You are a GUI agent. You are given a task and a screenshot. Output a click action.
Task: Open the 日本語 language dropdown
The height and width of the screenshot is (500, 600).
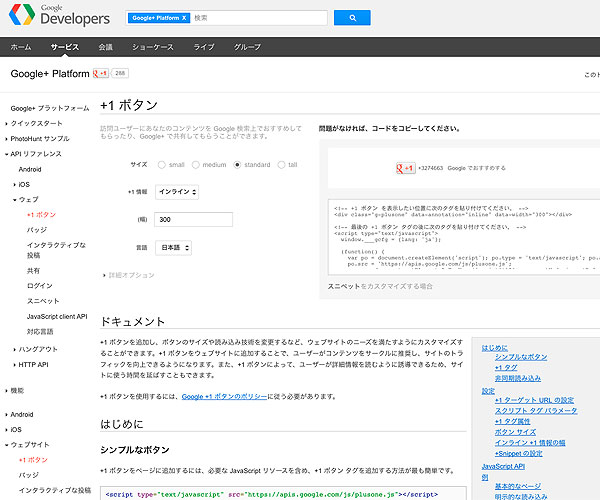coord(173,248)
